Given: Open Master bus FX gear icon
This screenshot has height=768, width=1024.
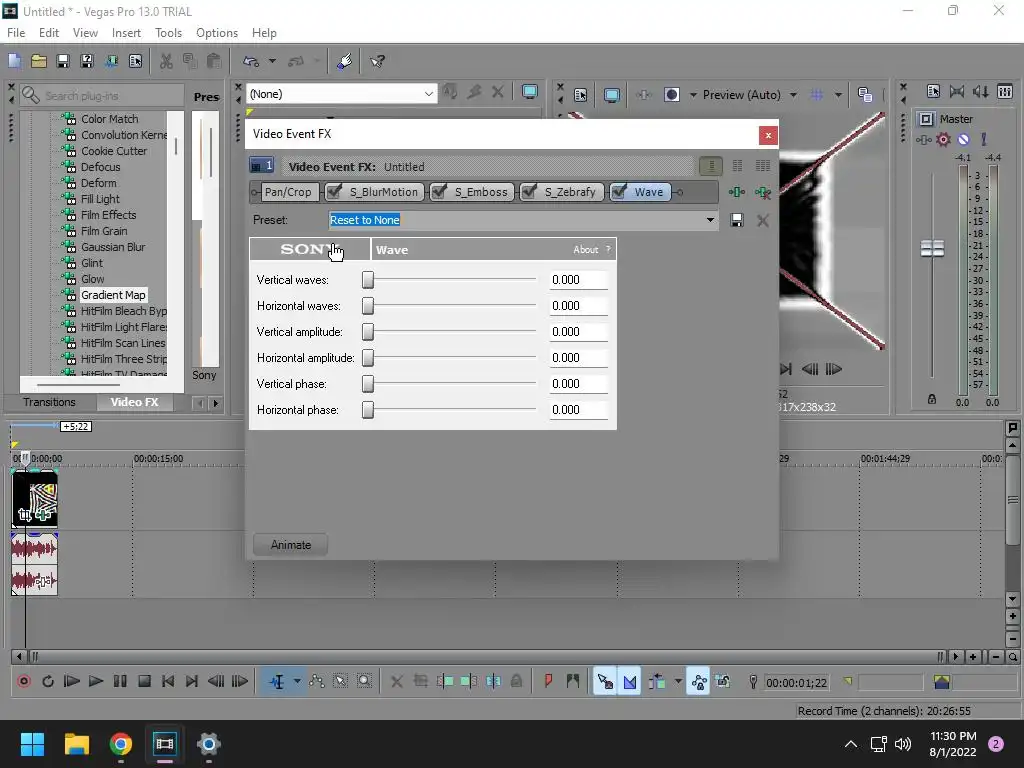Looking at the screenshot, I should 943,139.
